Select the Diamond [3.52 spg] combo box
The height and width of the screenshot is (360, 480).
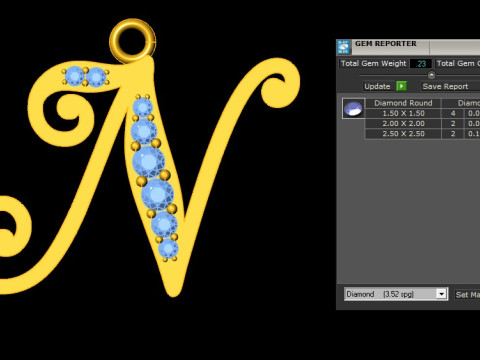[x=396, y=294]
